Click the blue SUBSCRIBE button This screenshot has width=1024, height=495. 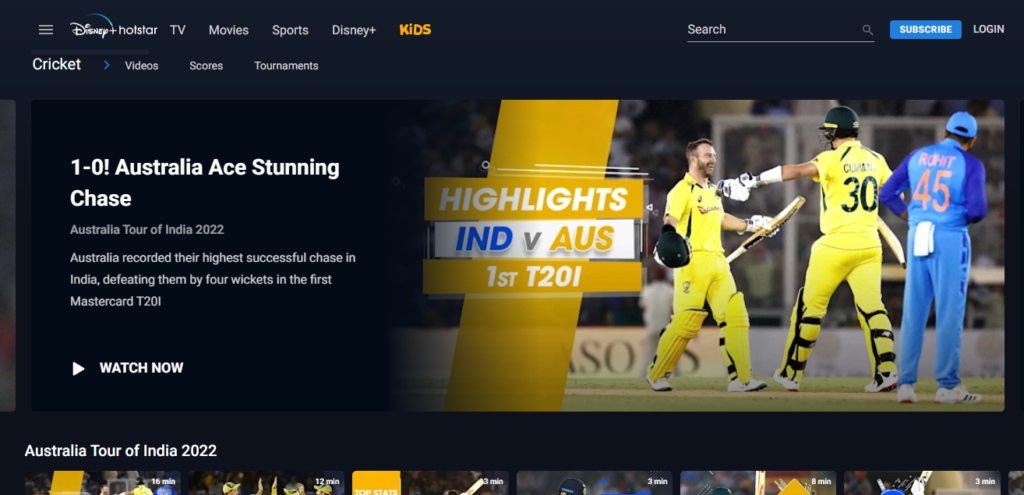925,29
